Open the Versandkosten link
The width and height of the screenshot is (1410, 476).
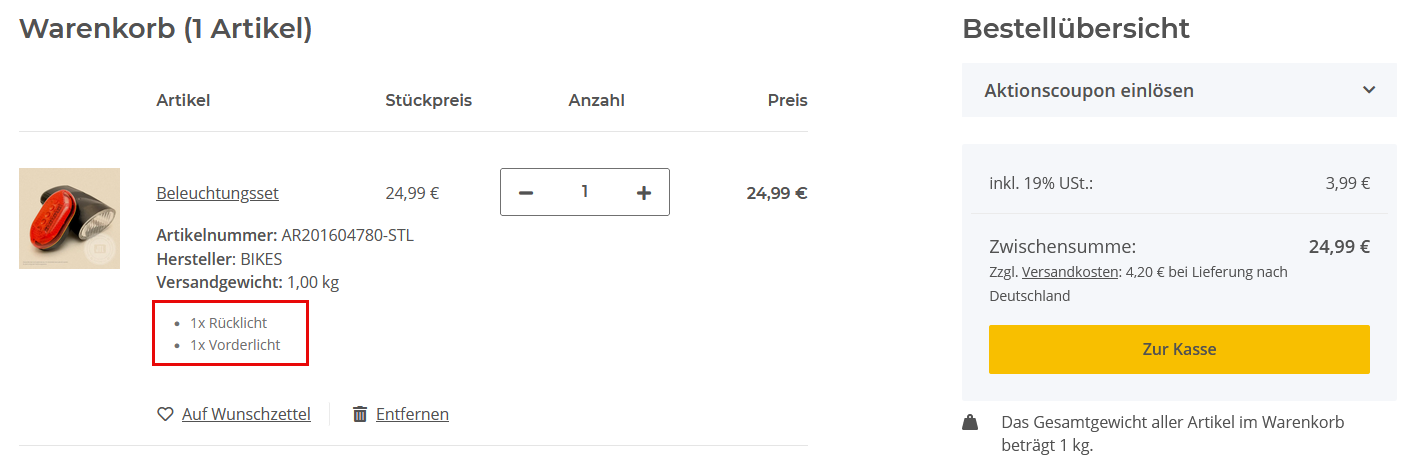(x=1068, y=272)
